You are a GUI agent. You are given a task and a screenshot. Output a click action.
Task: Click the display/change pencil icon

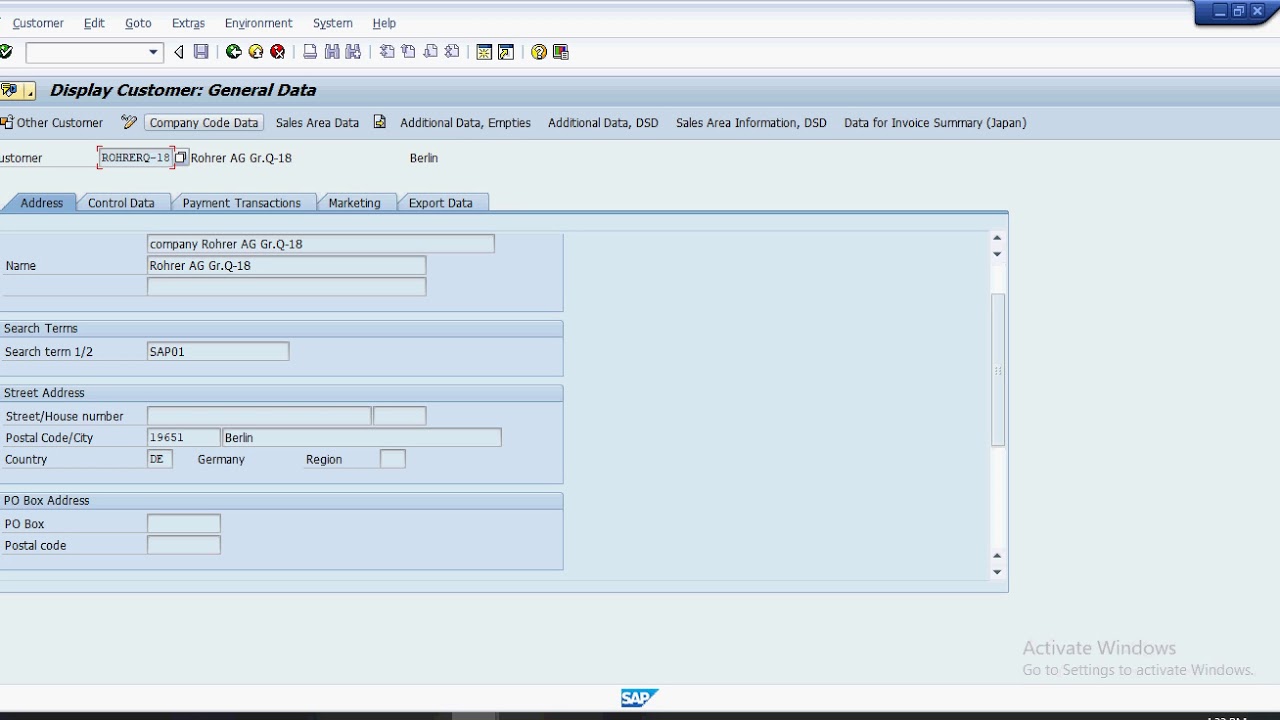click(x=129, y=122)
